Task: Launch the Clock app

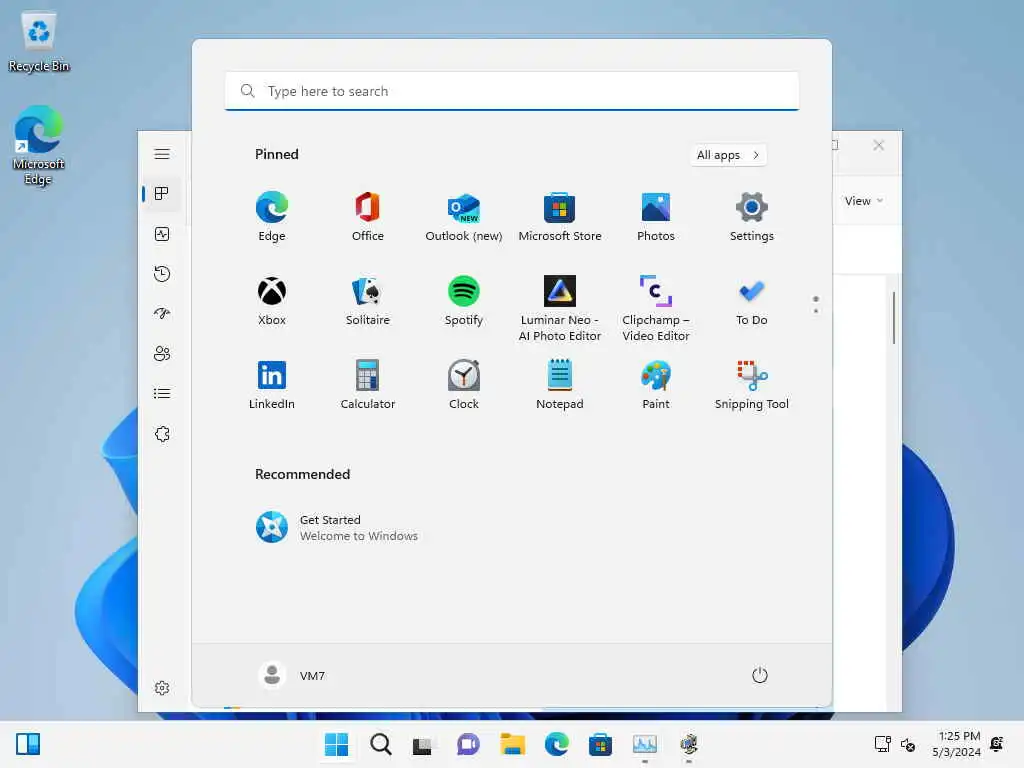Action: [464, 385]
